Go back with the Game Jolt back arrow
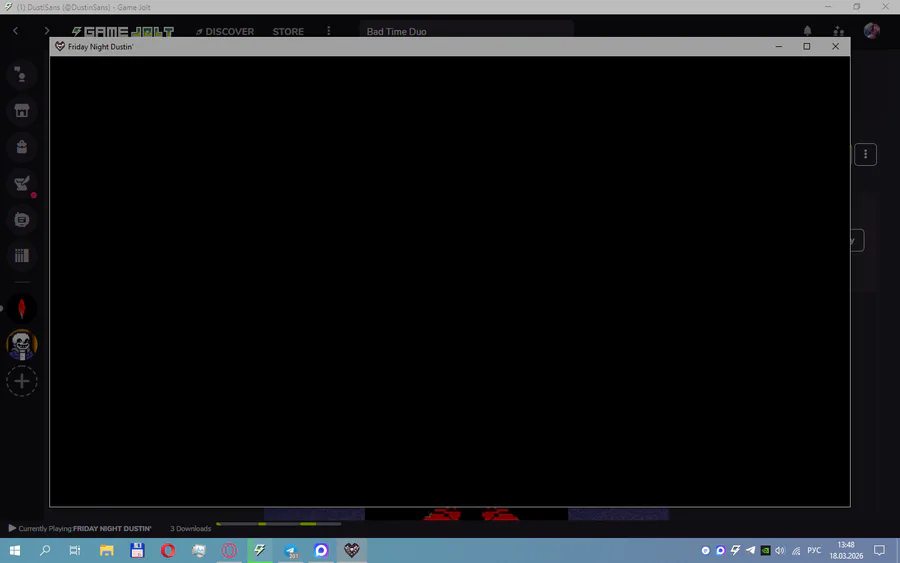900x563 pixels. click(15, 31)
